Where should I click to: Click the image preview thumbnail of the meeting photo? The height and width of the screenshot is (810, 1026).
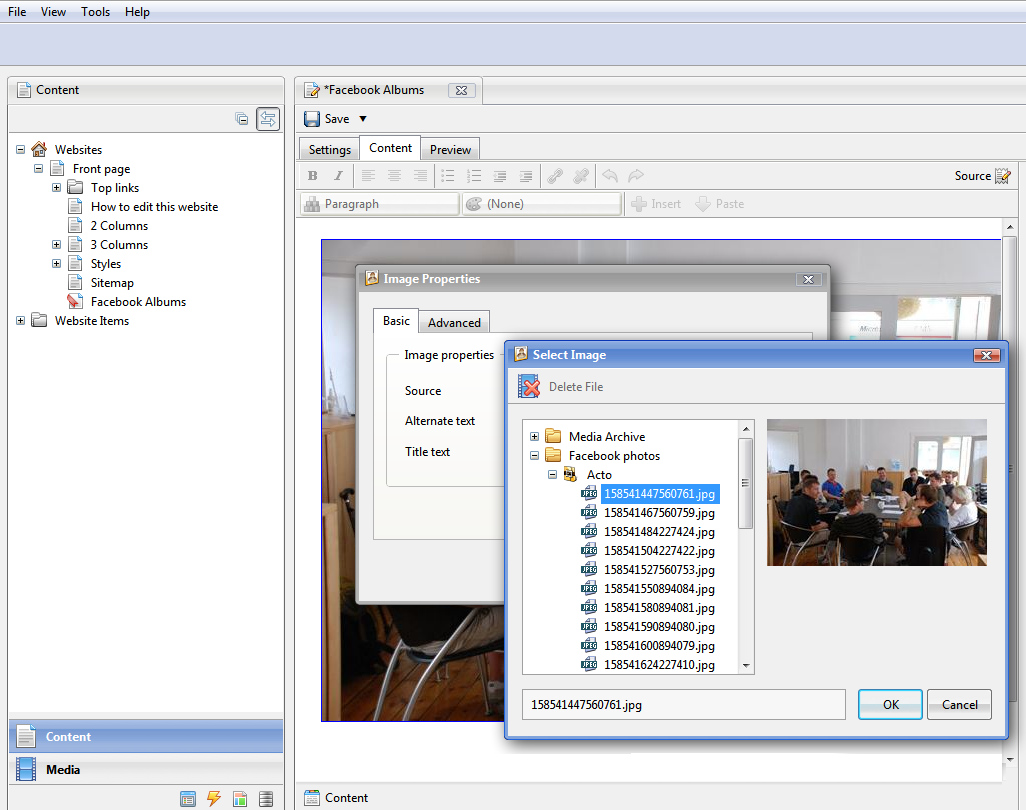point(876,492)
